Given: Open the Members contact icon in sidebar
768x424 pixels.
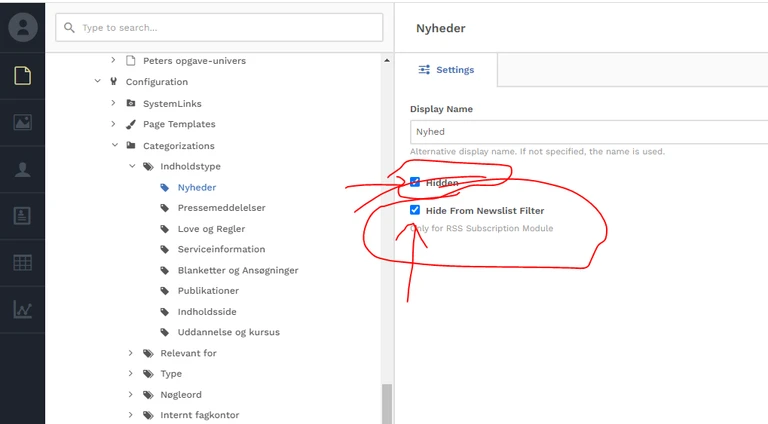Looking at the screenshot, I should [22, 216].
